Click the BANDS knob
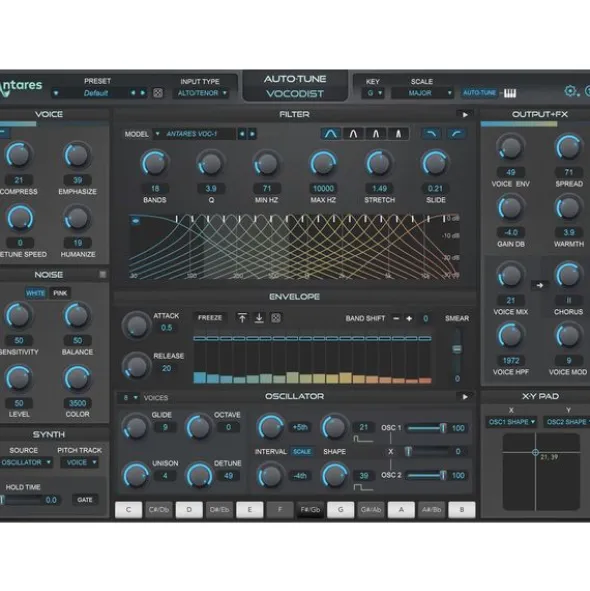This screenshot has height=591, width=590. pos(155,164)
